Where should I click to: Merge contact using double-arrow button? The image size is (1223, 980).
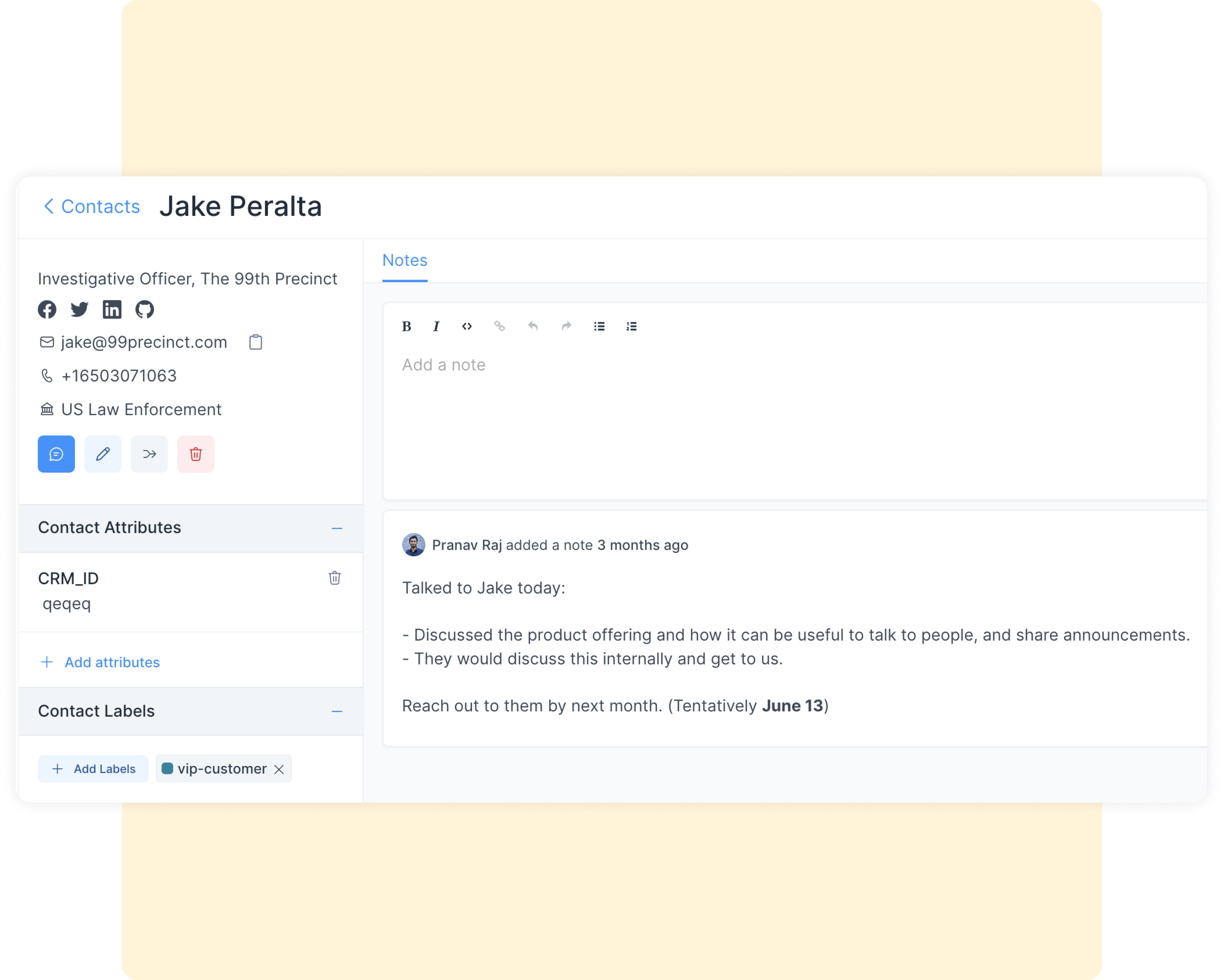(149, 454)
